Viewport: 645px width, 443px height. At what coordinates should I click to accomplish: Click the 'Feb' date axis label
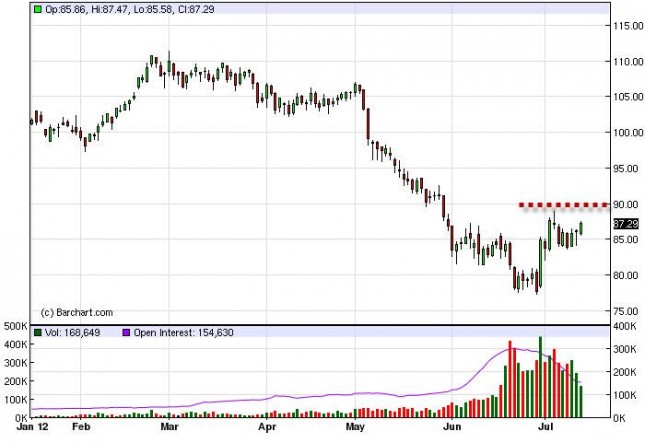[81, 427]
